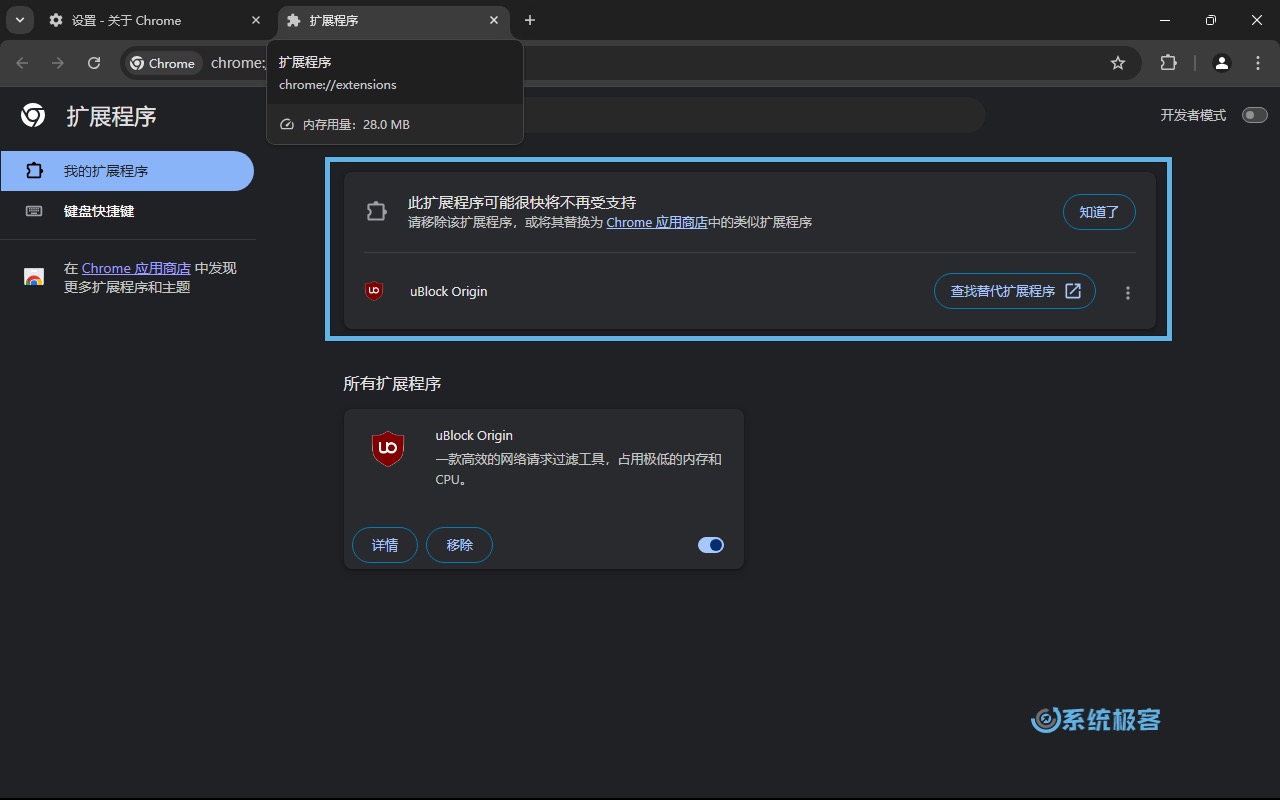Dismiss warning with 知道了 button

click(1099, 212)
